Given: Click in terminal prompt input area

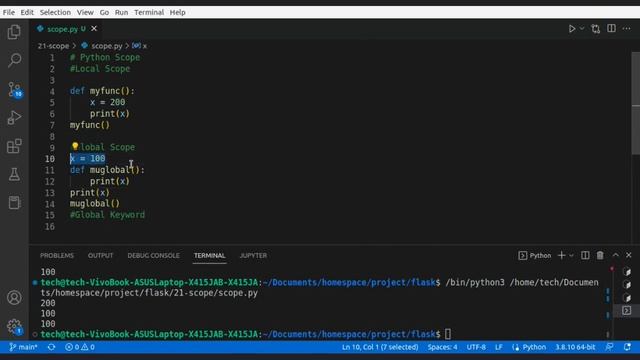Looking at the screenshot, I should pyautogui.click(x=448, y=334).
